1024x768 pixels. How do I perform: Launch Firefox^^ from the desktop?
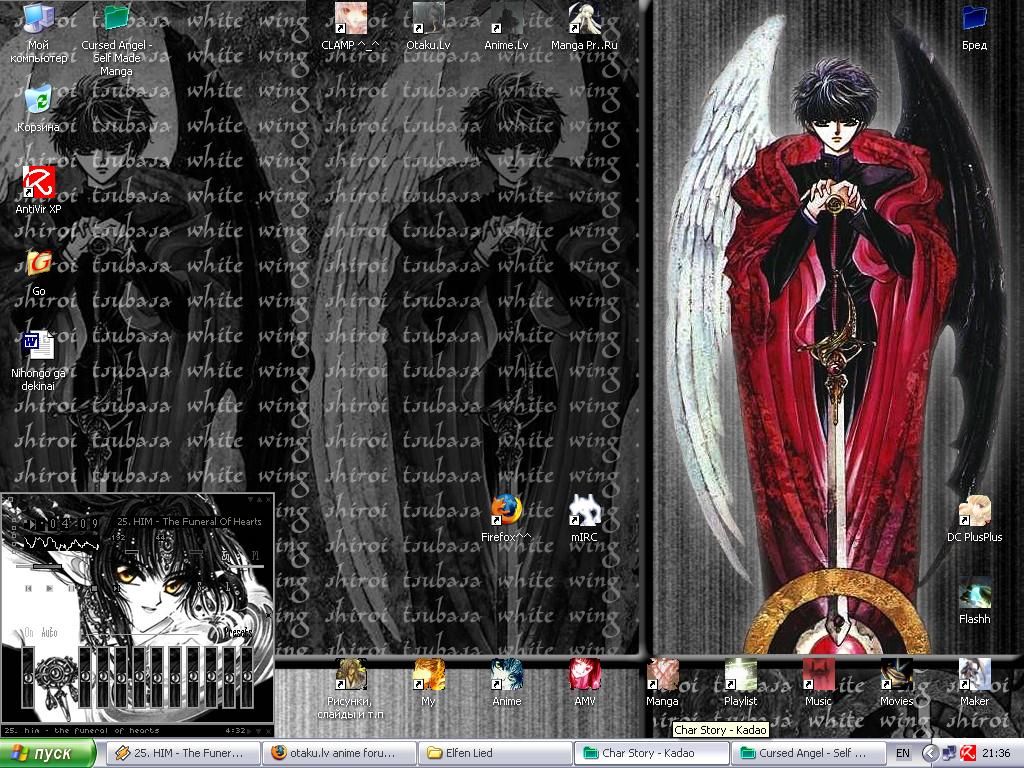pos(506,519)
